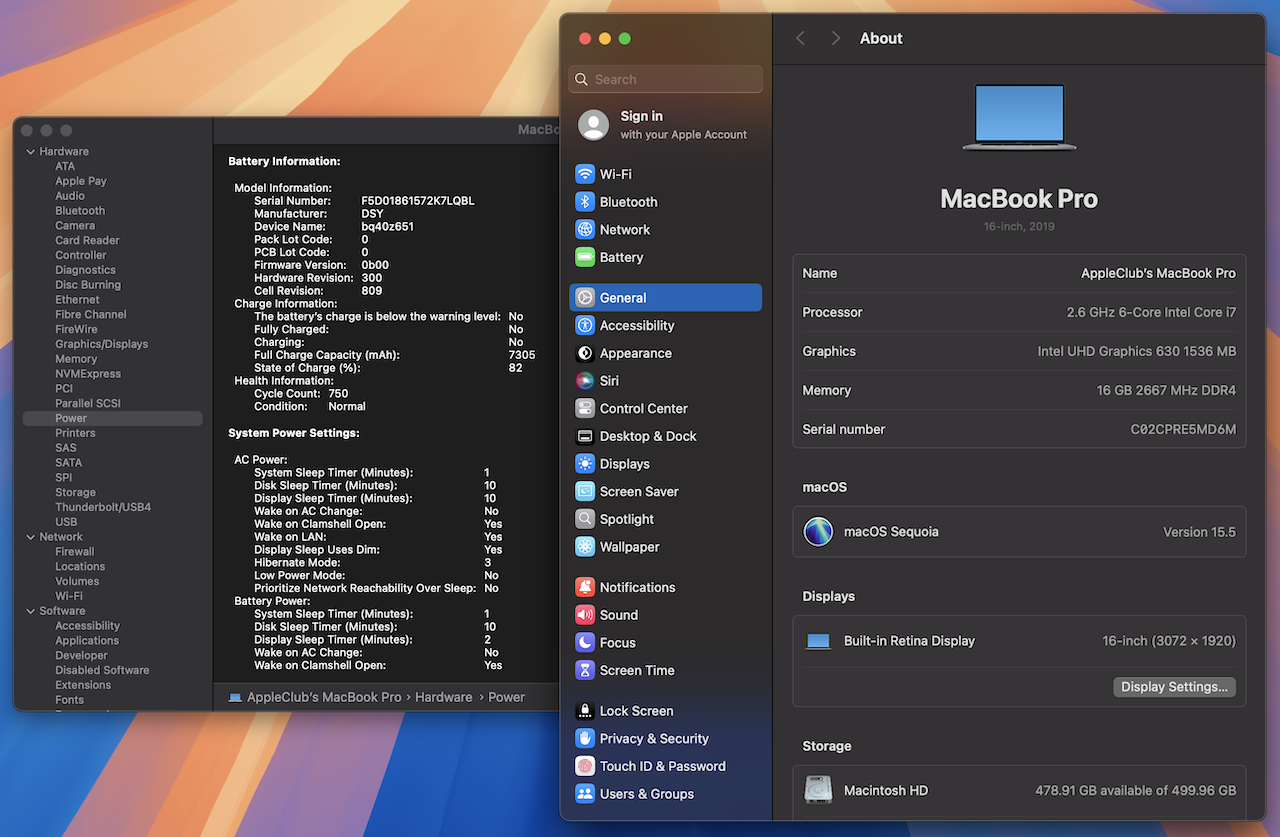Viewport: 1280px width, 837px height.
Task: Click processor value 2.6 GHz 6-Core Intel Core i7
Action: (1151, 312)
